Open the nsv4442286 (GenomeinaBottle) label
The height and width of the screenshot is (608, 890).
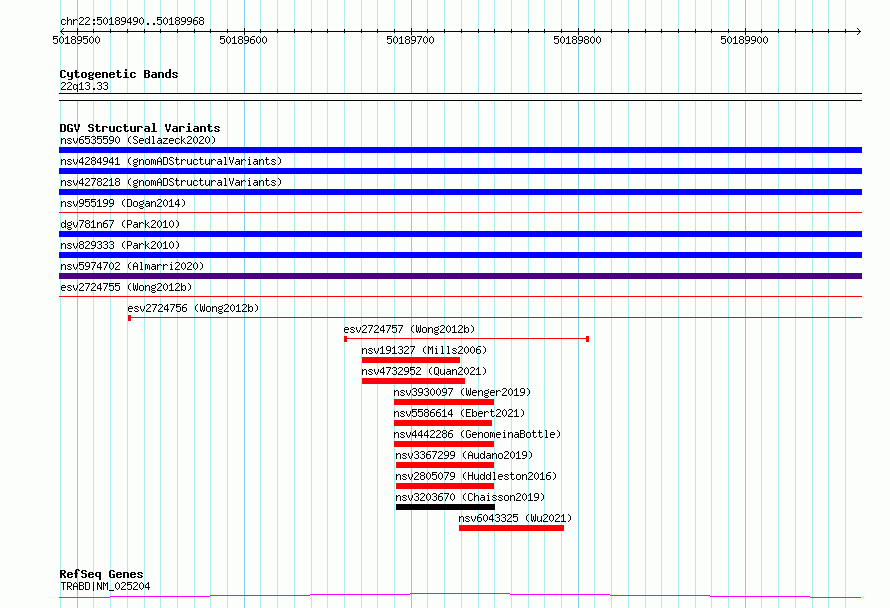pos(477,434)
